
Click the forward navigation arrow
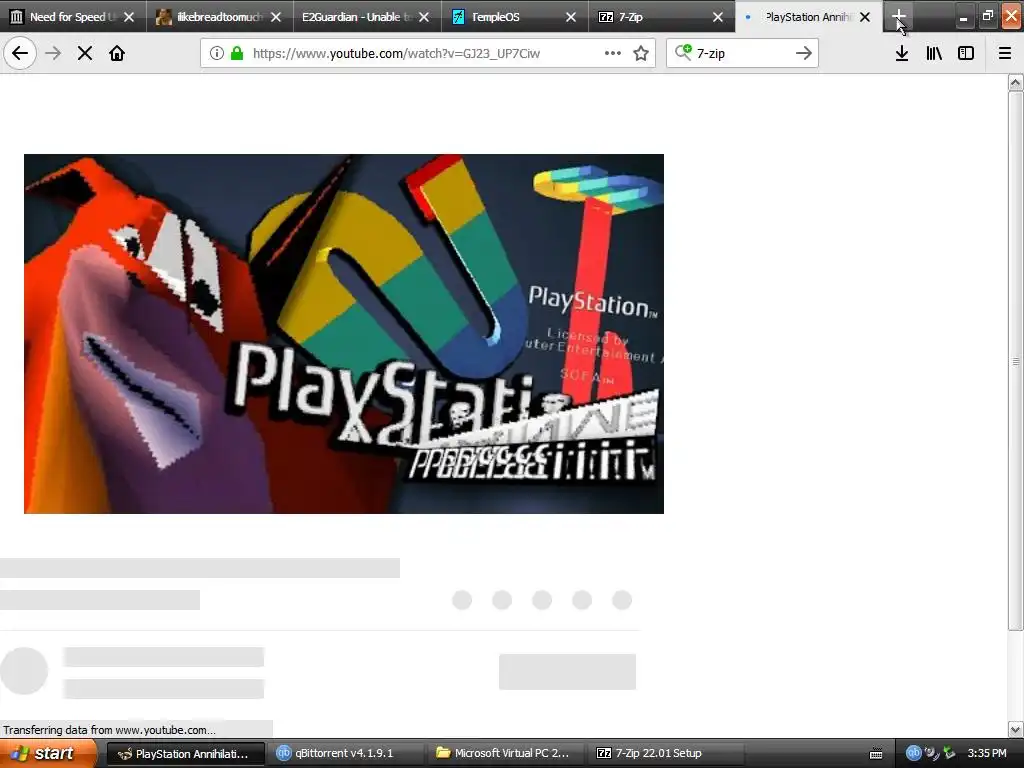53,53
